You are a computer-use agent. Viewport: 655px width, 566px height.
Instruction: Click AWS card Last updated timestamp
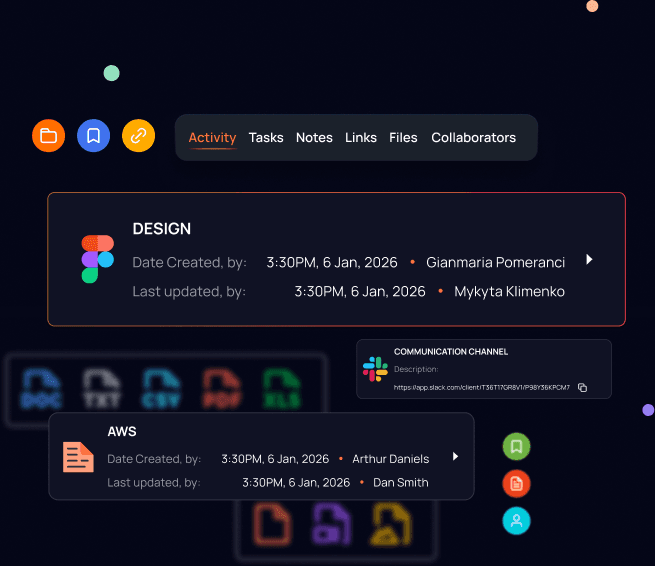click(x=296, y=482)
